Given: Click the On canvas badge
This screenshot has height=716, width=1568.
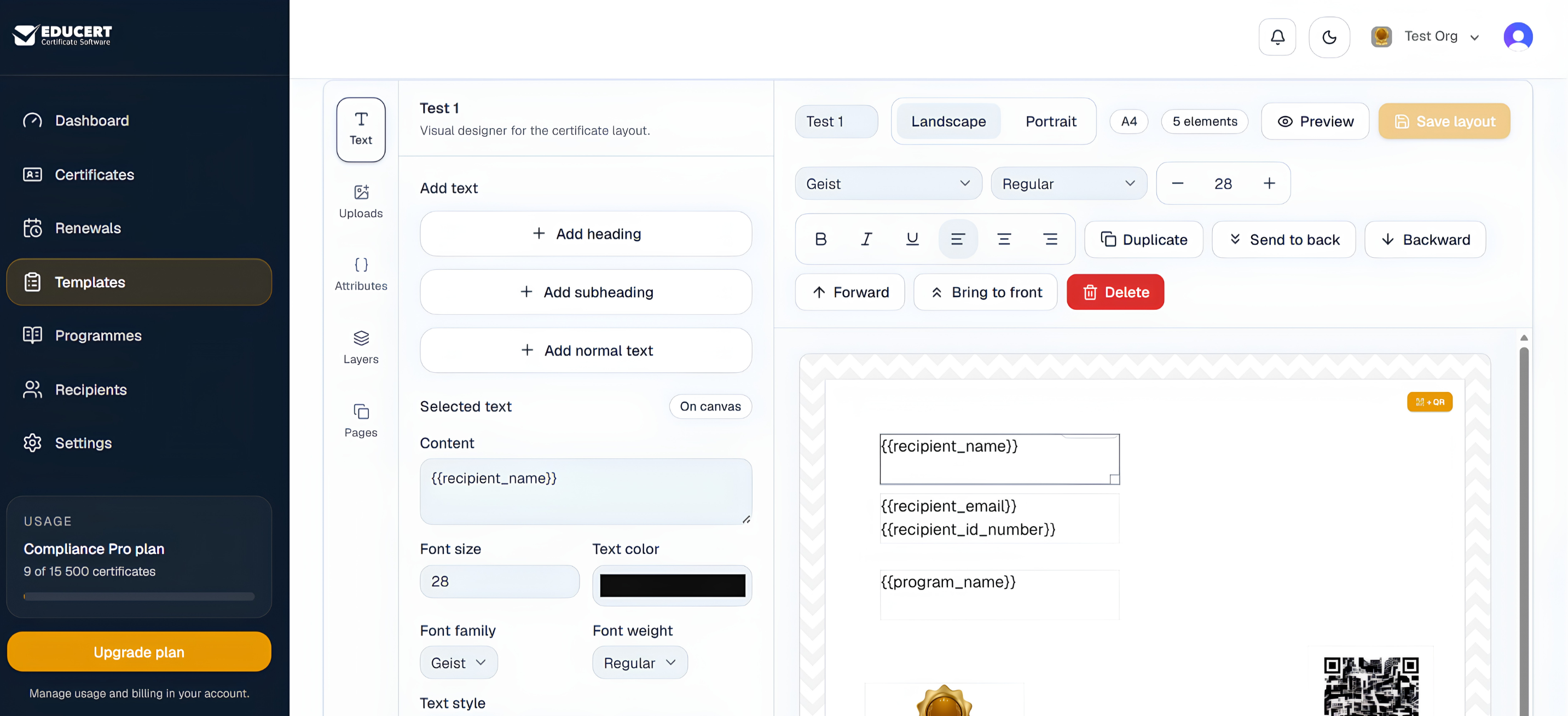Looking at the screenshot, I should pyautogui.click(x=710, y=407).
